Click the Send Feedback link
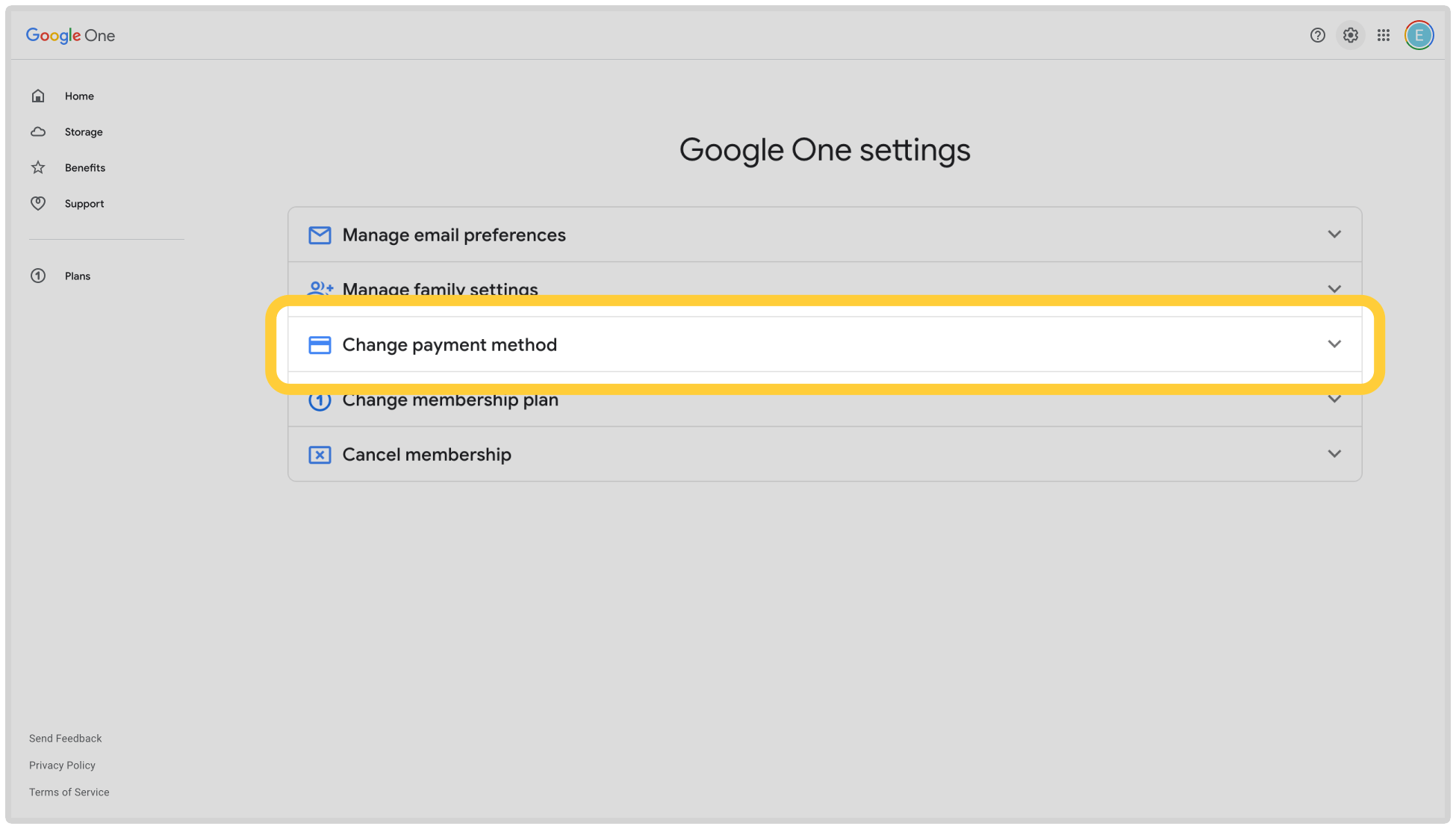Image resolution: width=1456 pixels, height=829 pixels. tap(66, 739)
